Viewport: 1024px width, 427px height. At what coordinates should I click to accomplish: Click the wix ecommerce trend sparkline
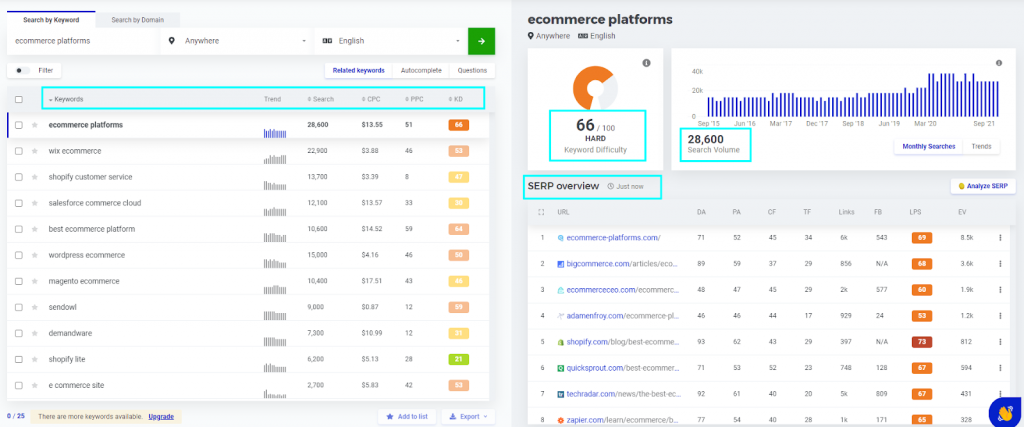click(x=275, y=159)
